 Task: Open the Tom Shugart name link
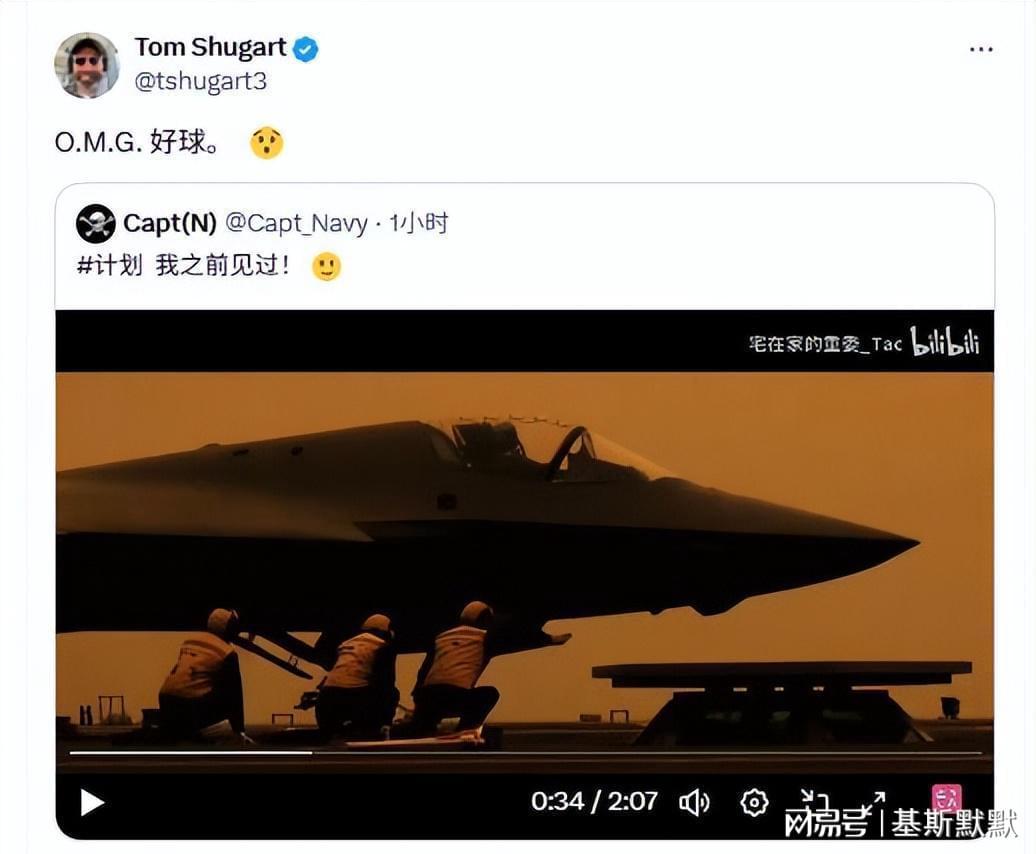[x=211, y=48]
